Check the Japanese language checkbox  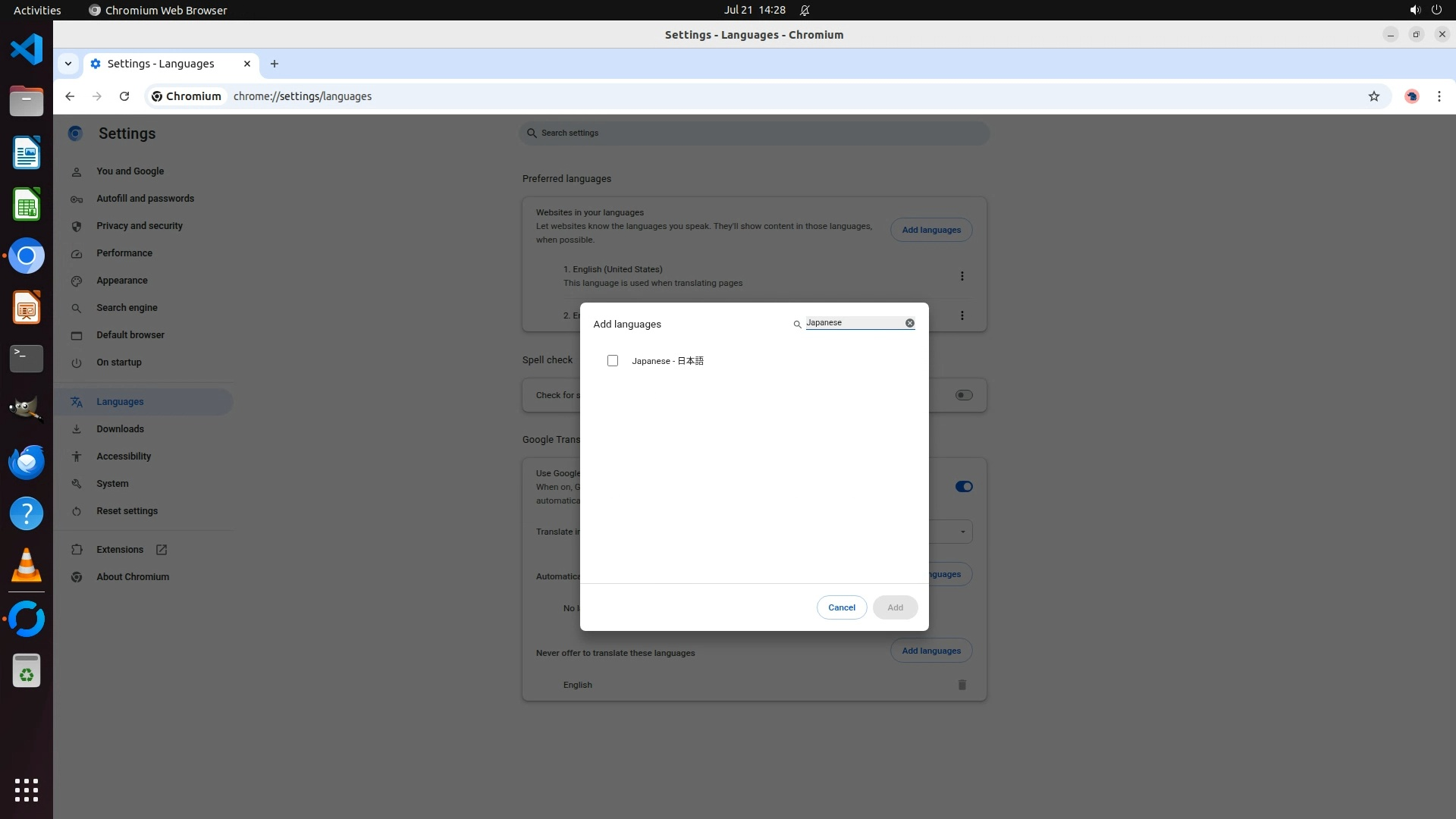pyautogui.click(x=613, y=361)
